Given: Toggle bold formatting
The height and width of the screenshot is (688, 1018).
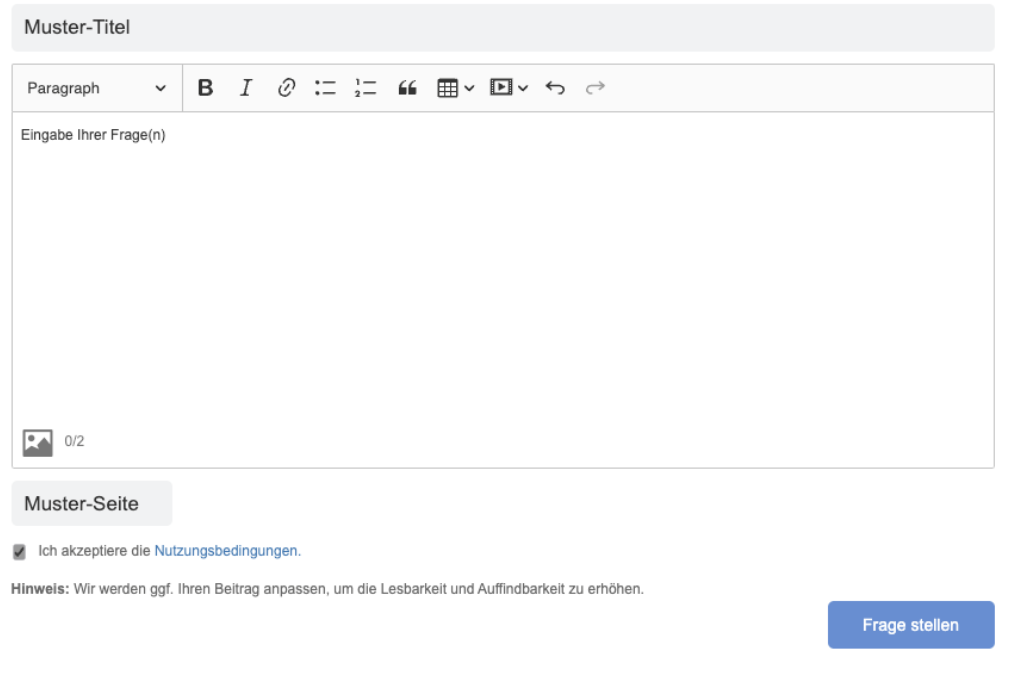Looking at the screenshot, I should click(x=205, y=88).
